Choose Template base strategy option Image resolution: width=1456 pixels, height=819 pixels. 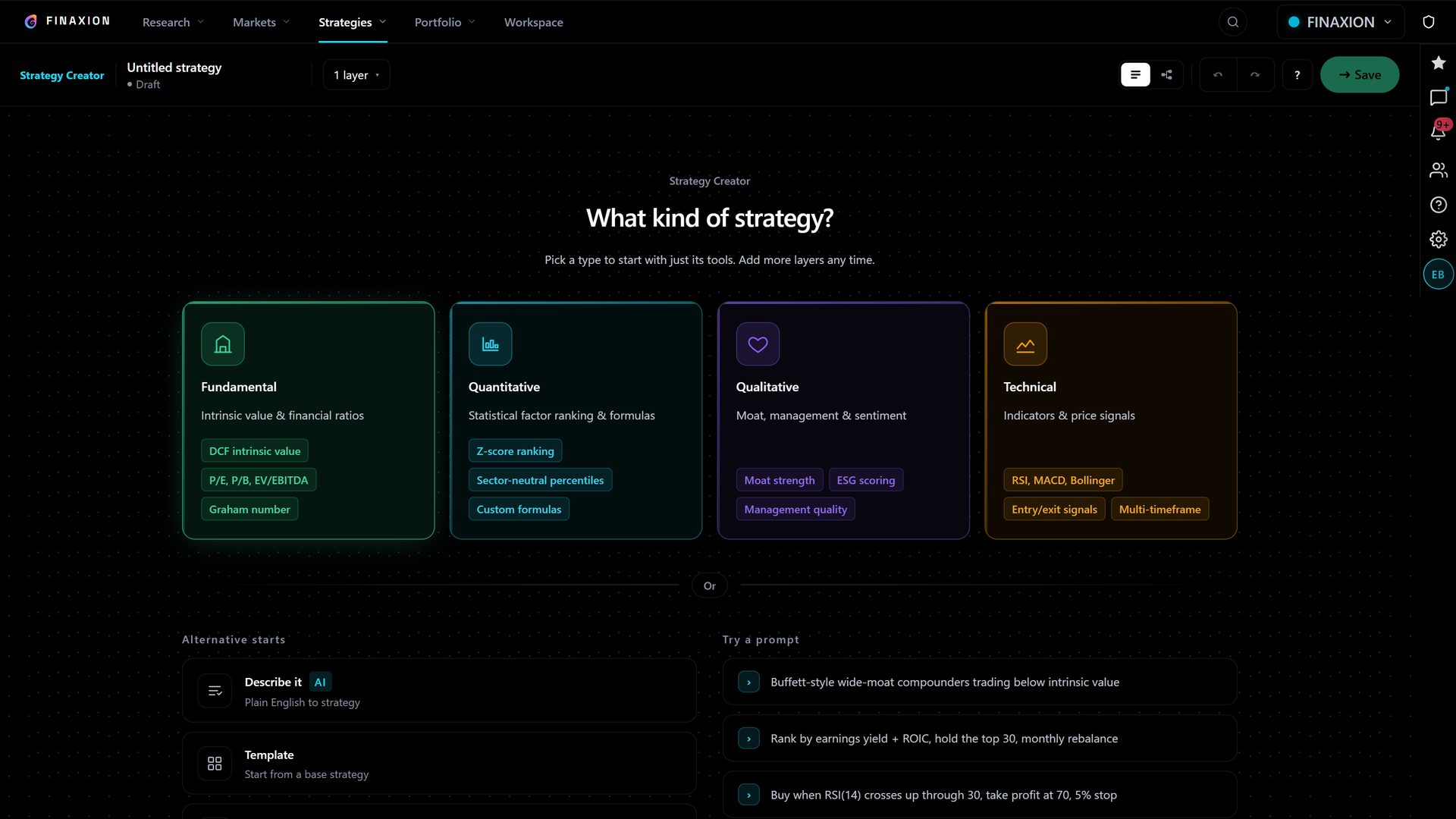[x=439, y=764]
